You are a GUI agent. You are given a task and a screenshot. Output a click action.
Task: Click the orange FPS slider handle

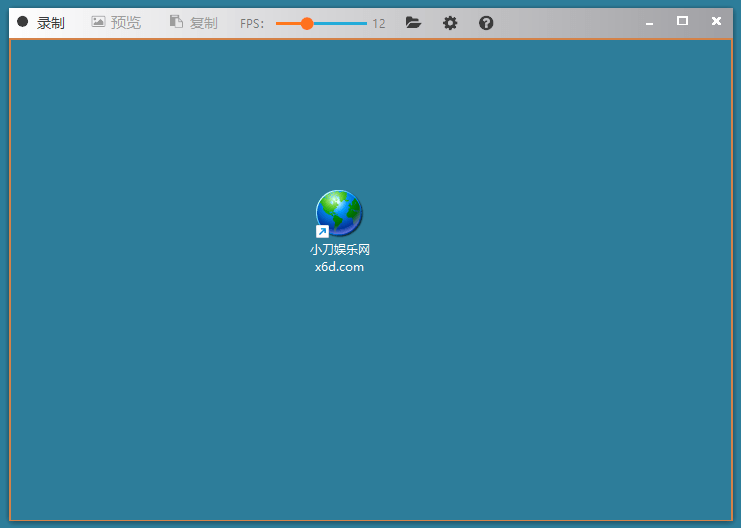click(306, 23)
